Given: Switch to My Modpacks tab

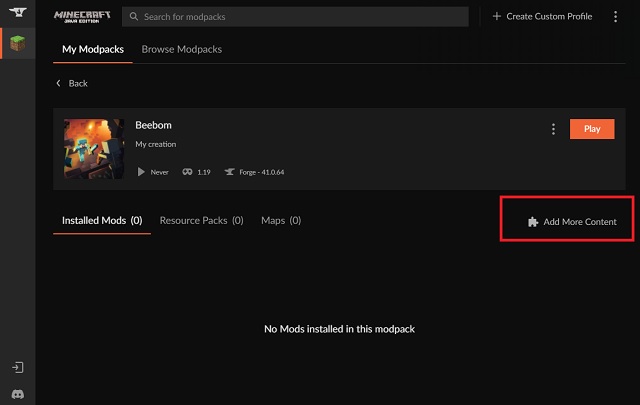Looking at the screenshot, I should (x=93, y=49).
